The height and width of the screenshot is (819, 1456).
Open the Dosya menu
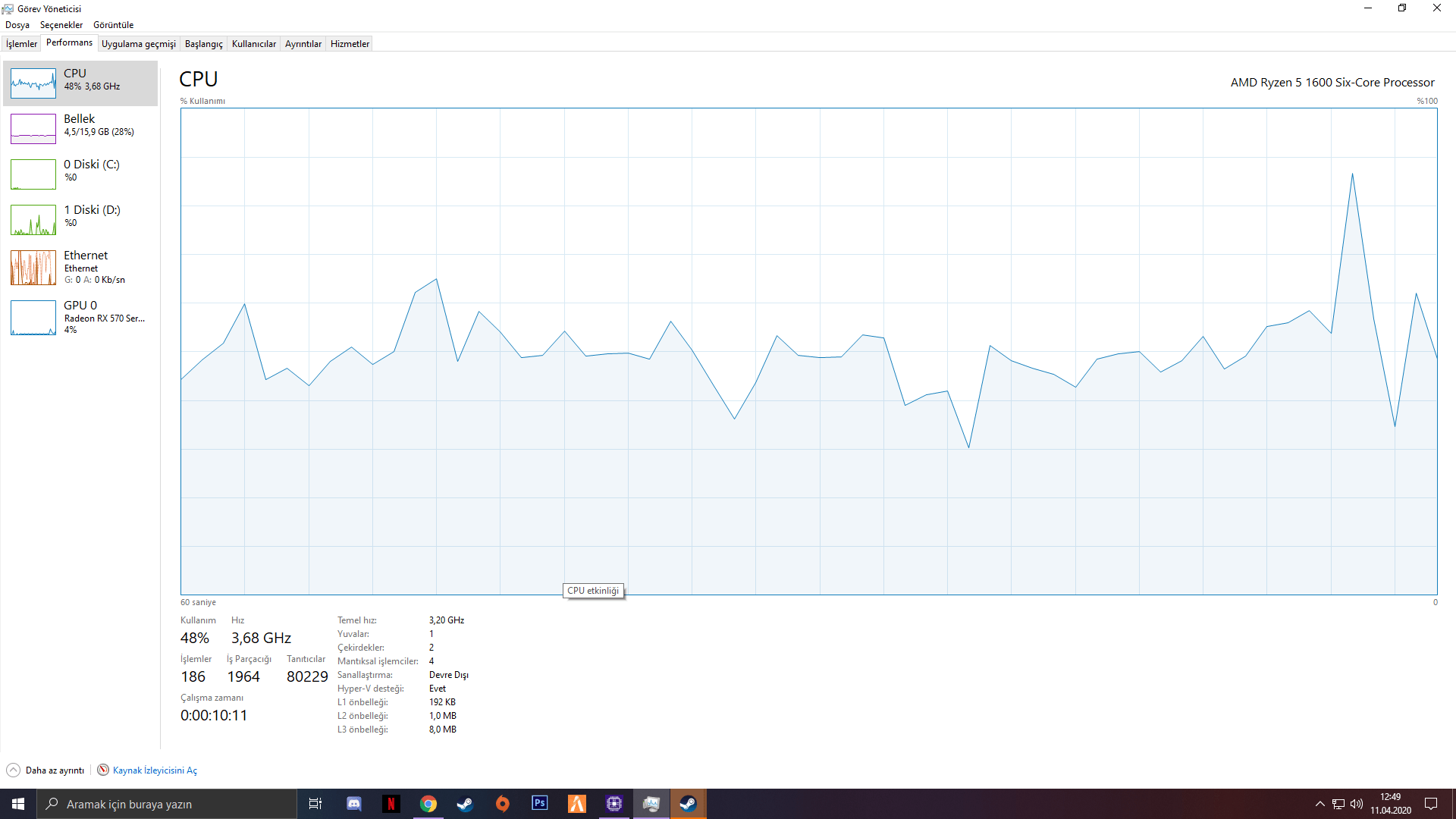(17, 25)
